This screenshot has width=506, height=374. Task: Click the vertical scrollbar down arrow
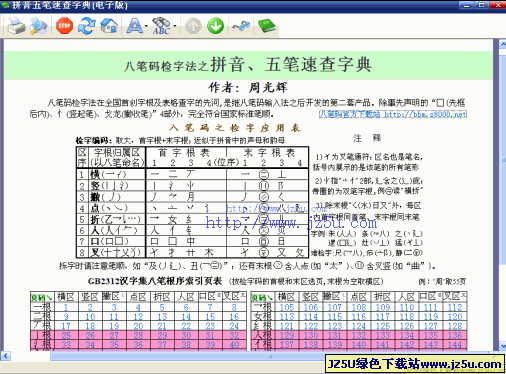(502, 346)
